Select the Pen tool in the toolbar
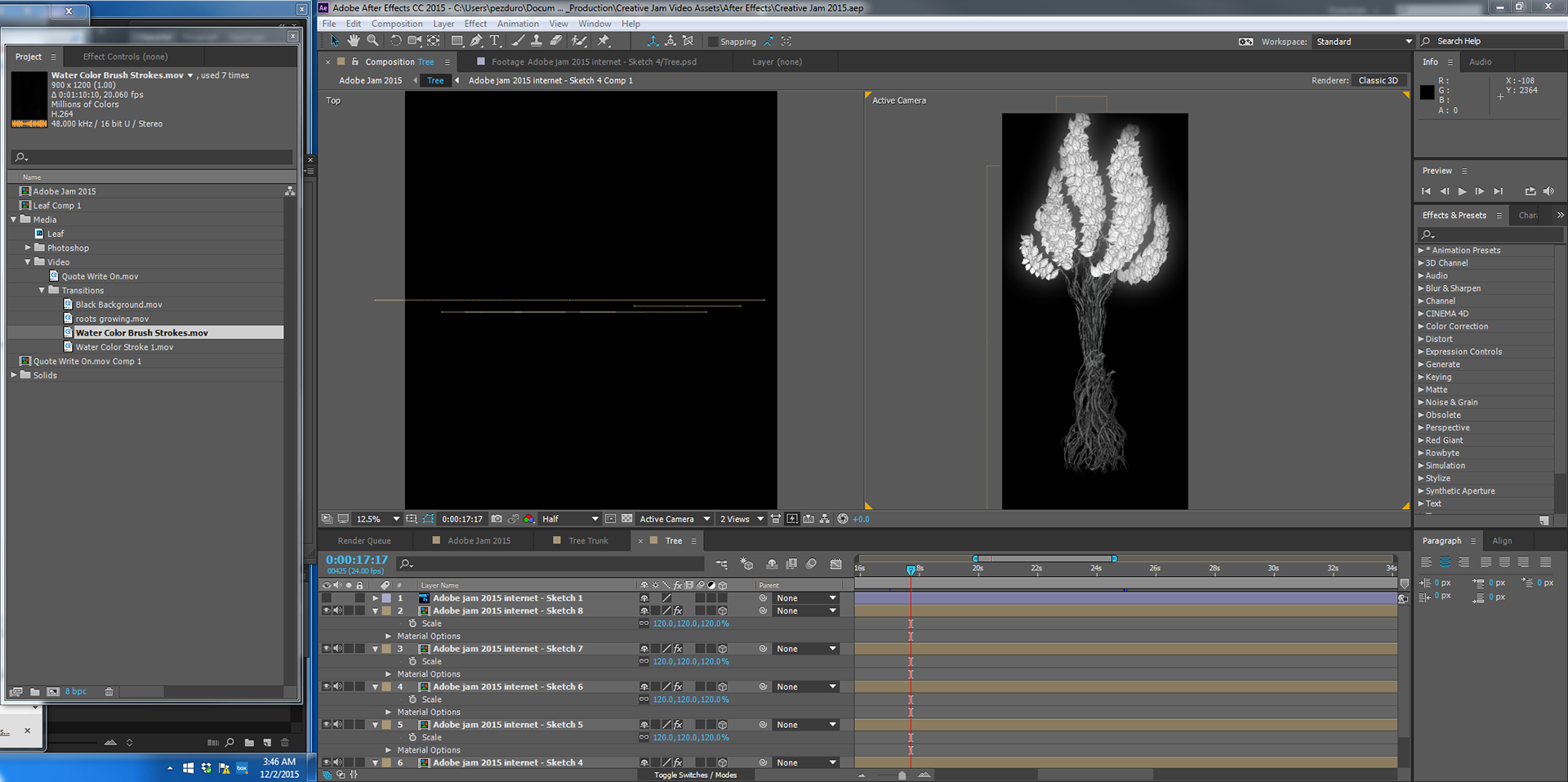 coord(476,41)
